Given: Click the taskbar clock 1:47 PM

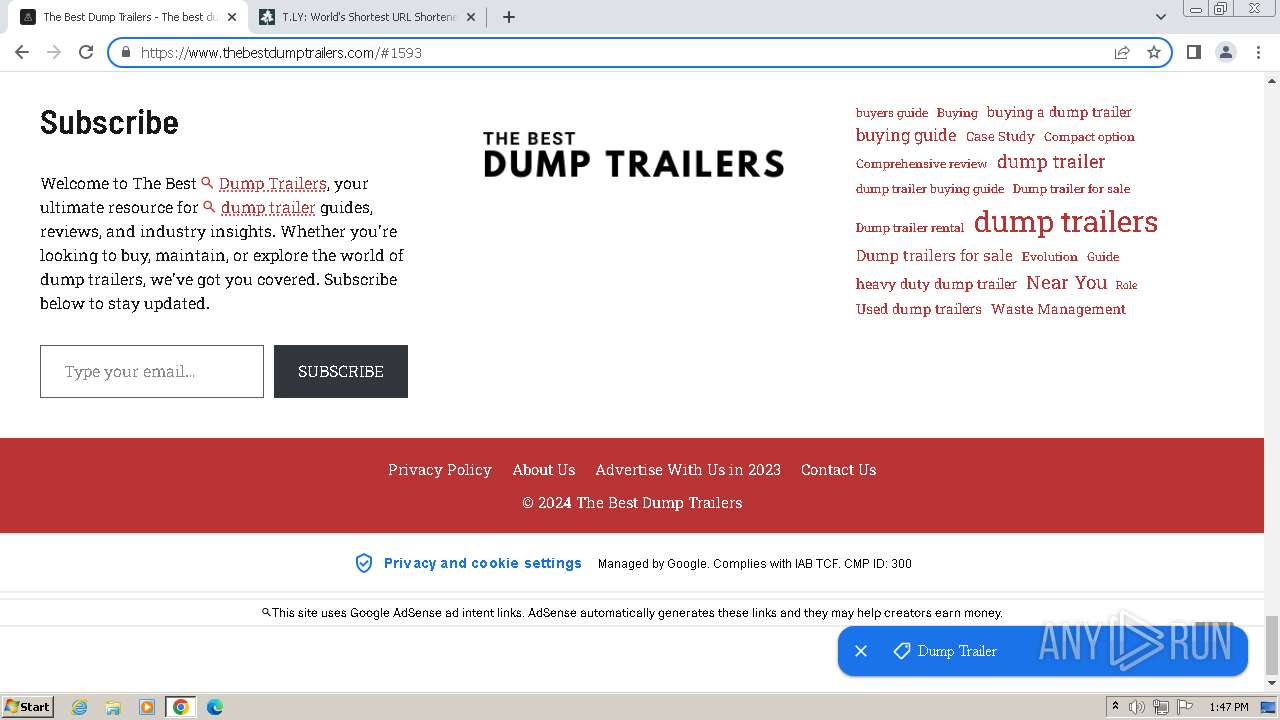Looking at the screenshot, I should (x=1228, y=707).
